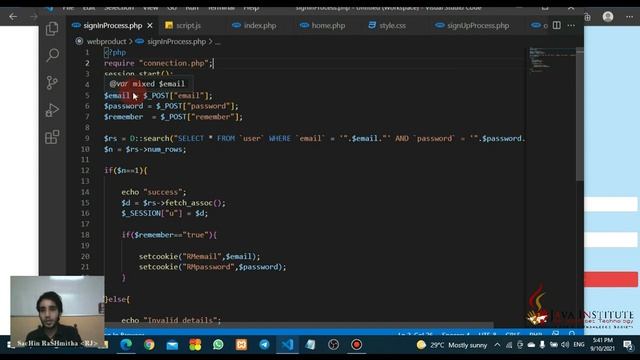Click webproduct folder in breadcrumbs

tap(106, 41)
